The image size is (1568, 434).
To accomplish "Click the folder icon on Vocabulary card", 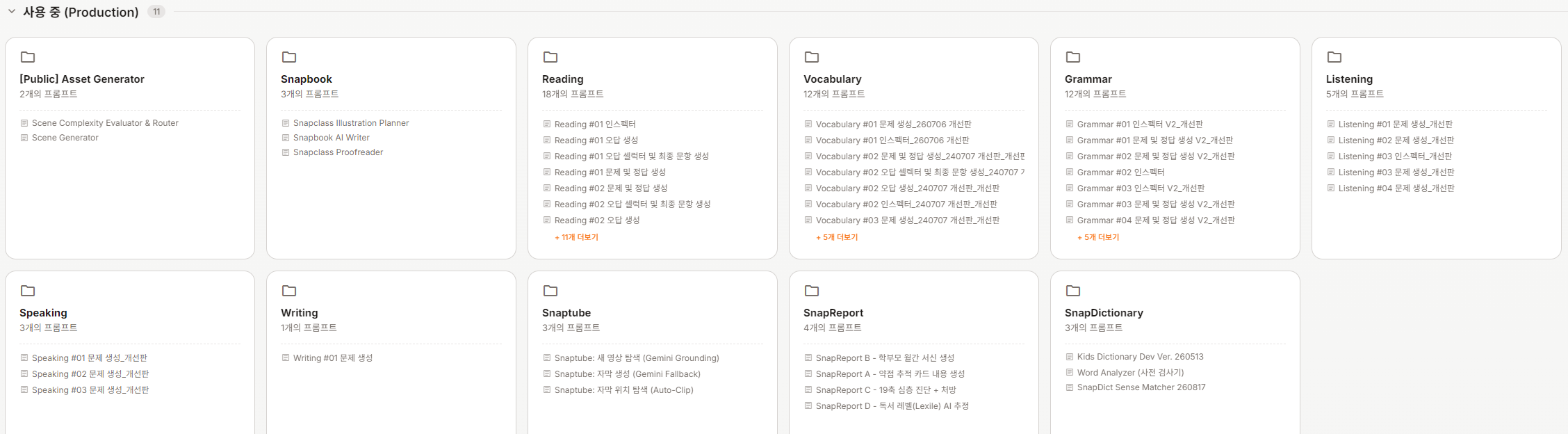I will coord(811,57).
